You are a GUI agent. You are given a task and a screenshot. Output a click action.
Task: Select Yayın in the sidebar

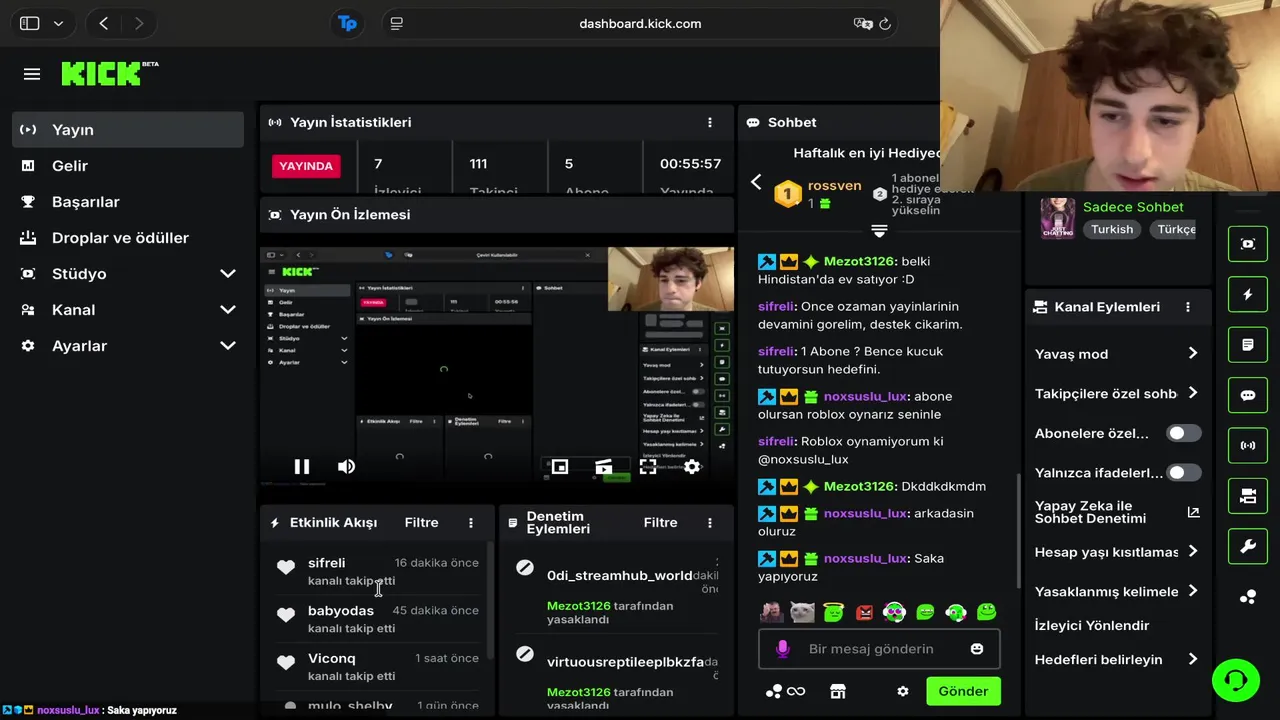[x=128, y=130]
